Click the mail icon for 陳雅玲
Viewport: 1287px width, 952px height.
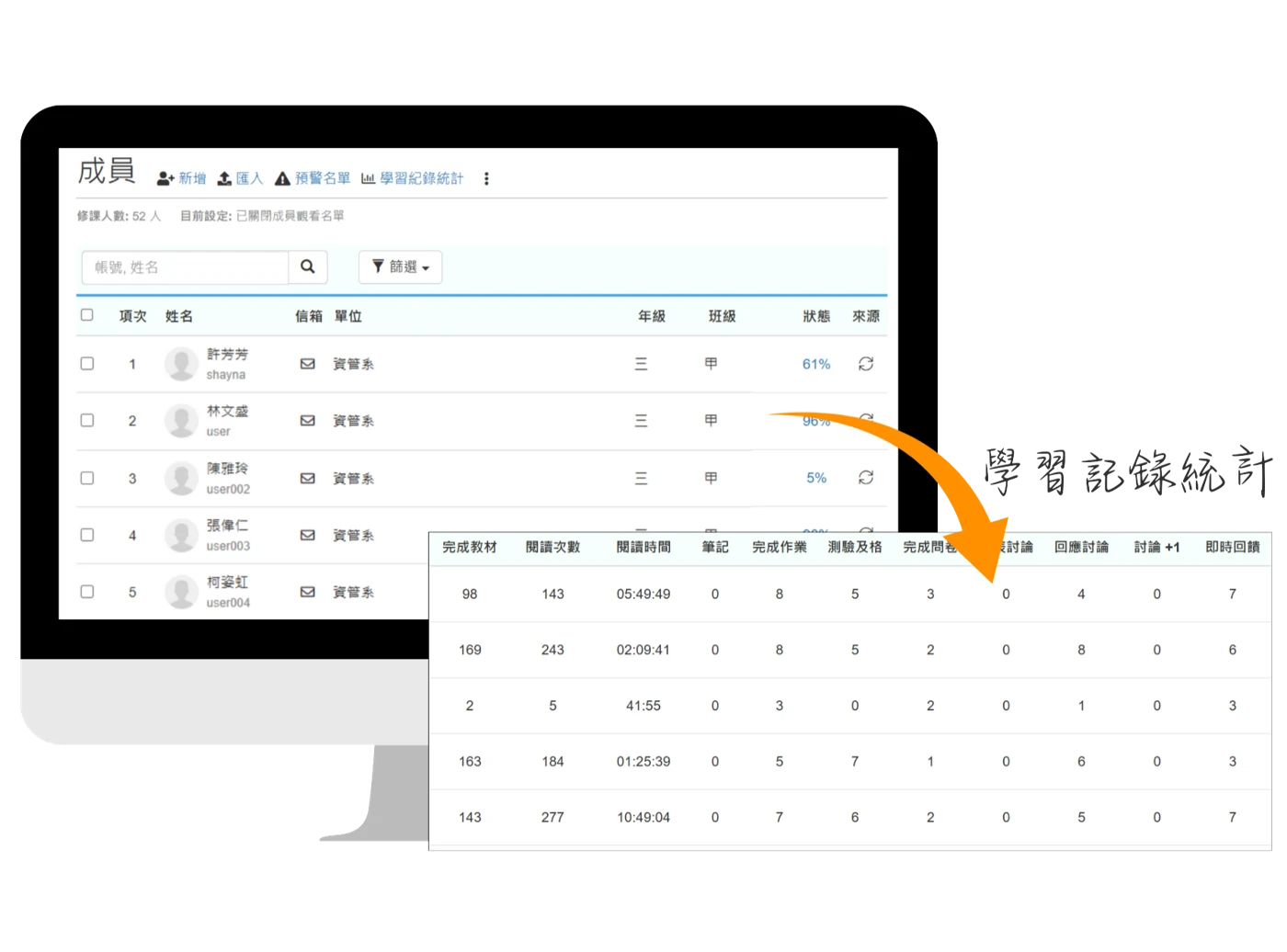point(308,478)
